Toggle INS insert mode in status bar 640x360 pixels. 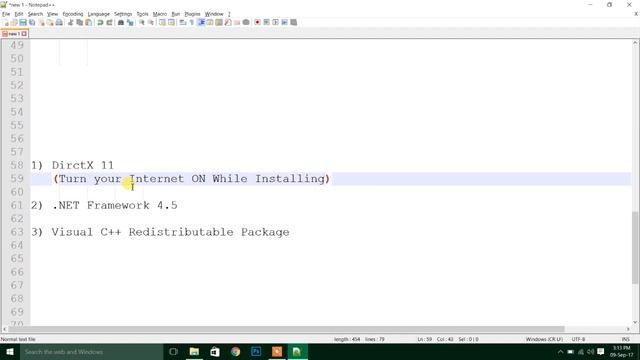click(x=625, y=339)
